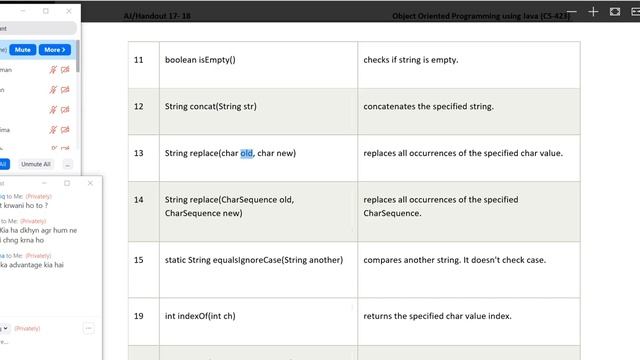Click muted mic icon in second participant row
Viewport: 640px width, 360px height.
point(53,90)
